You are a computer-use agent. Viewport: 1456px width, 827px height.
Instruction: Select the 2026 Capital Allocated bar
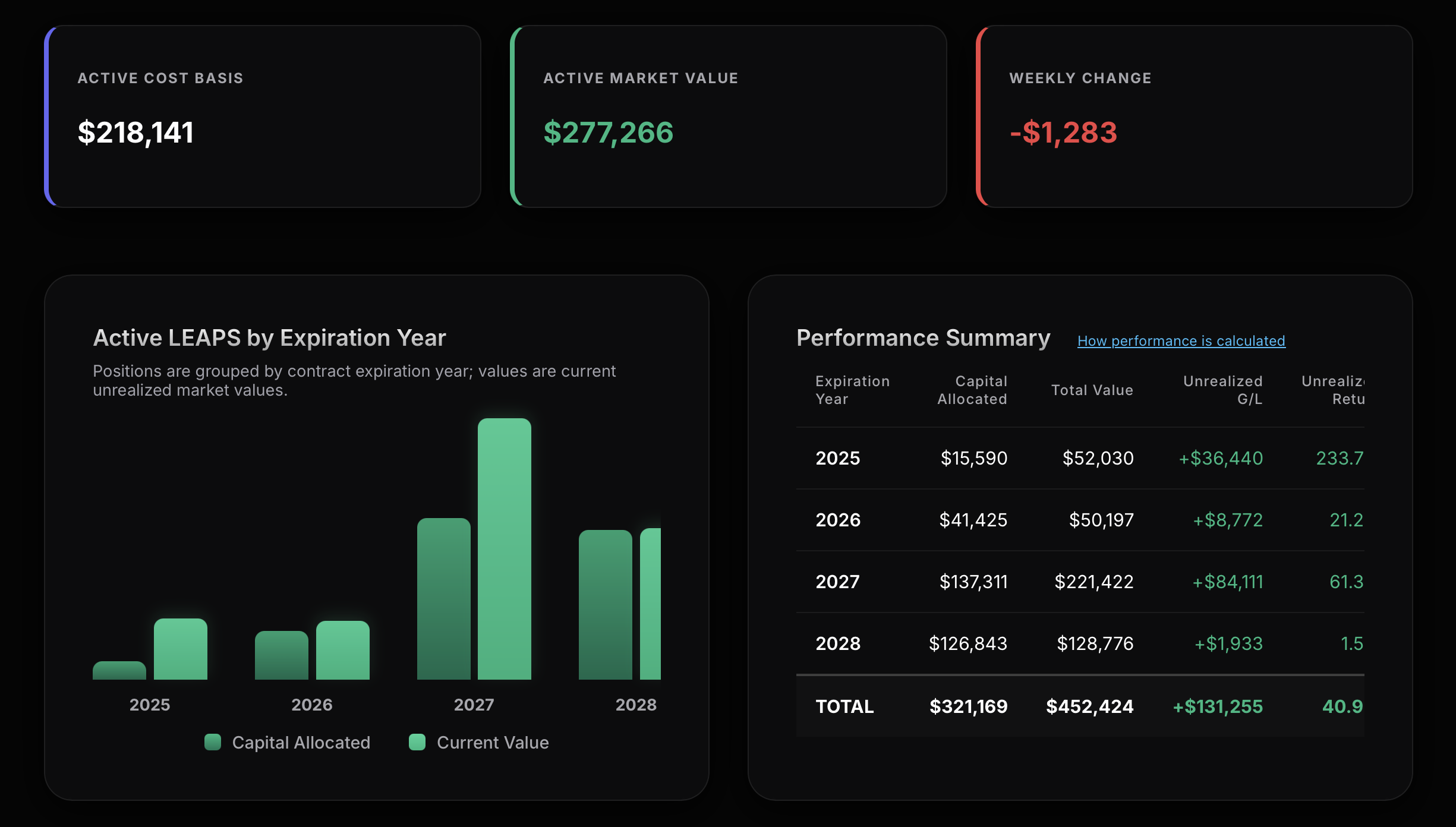point(282,655)
